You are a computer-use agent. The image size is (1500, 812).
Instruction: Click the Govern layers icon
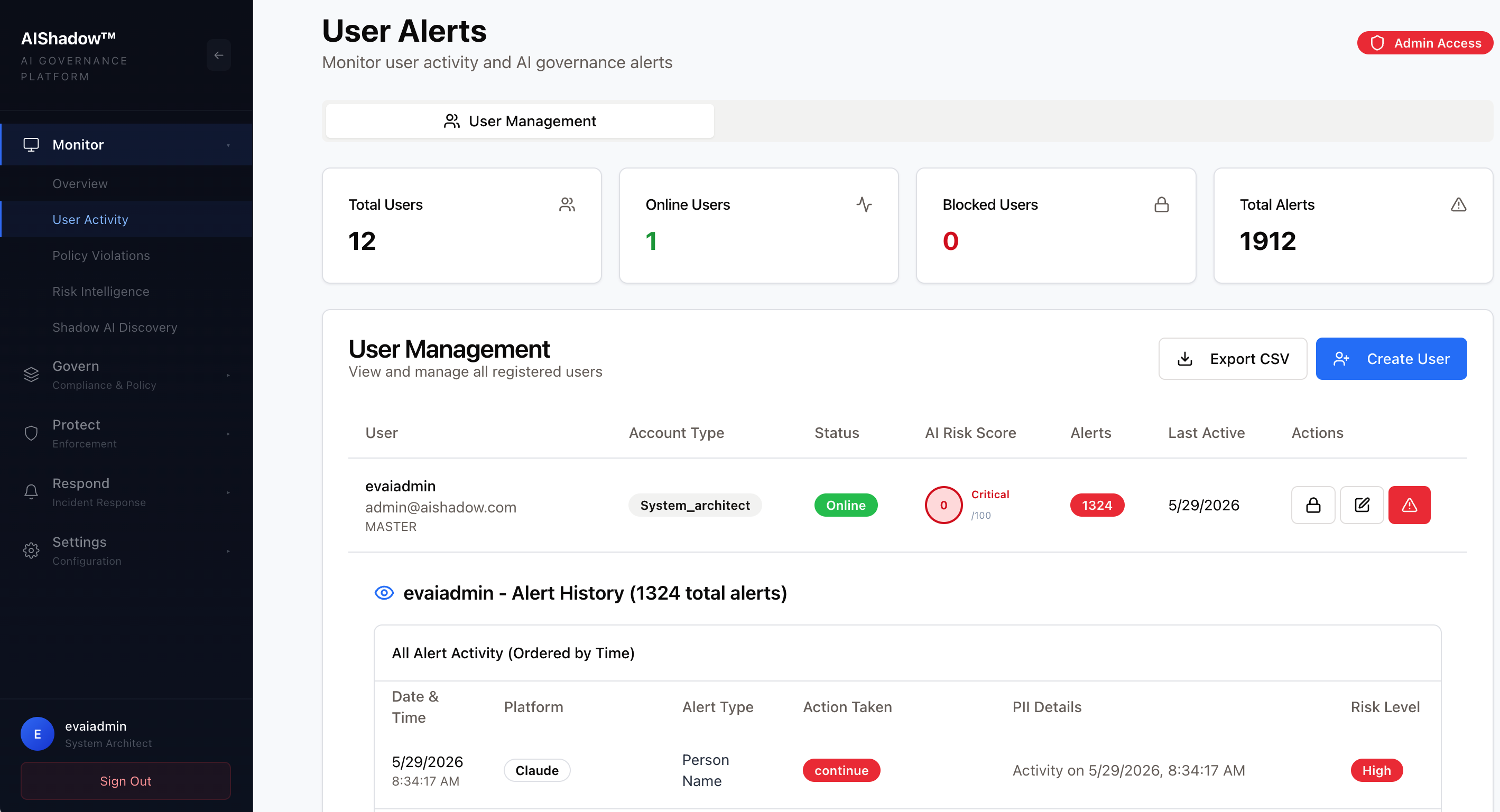[31, 374]
